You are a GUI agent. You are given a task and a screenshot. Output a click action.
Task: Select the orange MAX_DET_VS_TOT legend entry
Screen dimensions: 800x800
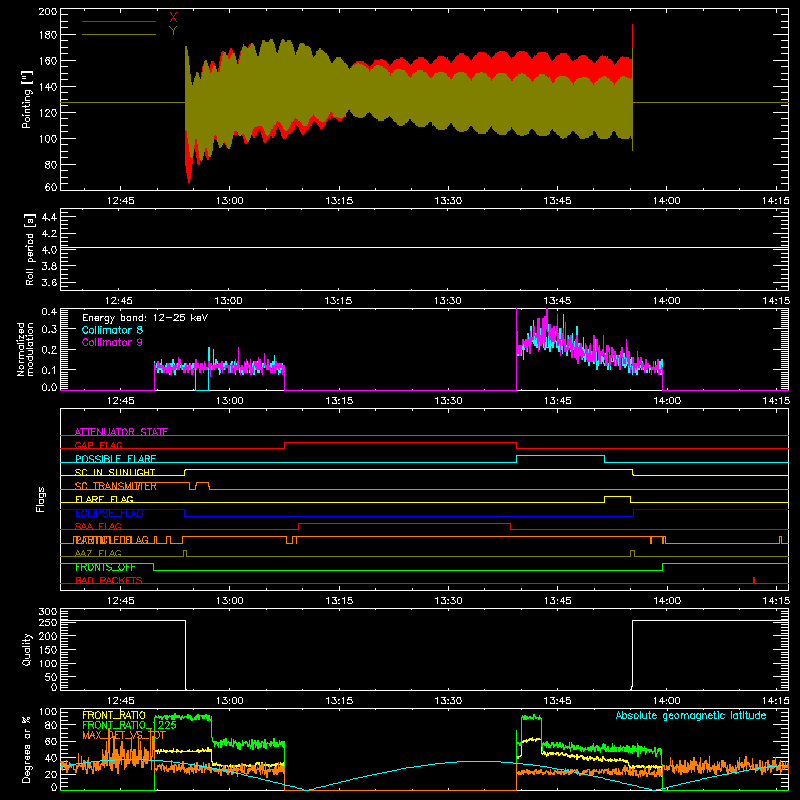(x=124, y=735)
